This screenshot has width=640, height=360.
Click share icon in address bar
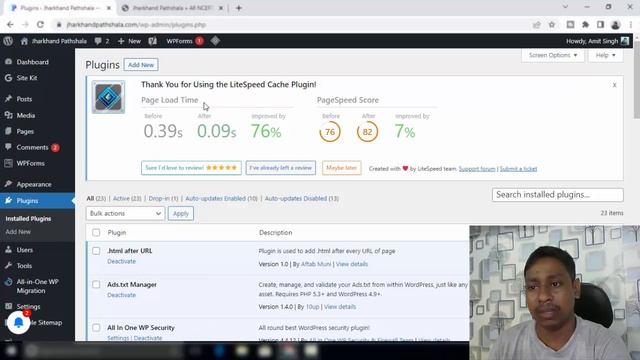(x=536, y=24)
